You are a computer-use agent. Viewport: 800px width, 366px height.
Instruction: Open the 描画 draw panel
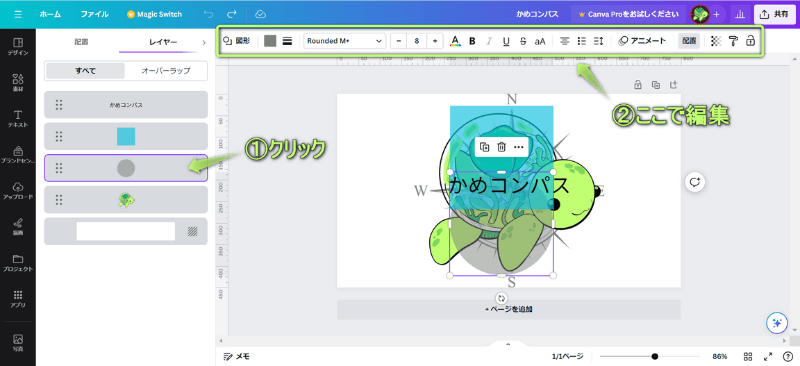click(18, 227)
